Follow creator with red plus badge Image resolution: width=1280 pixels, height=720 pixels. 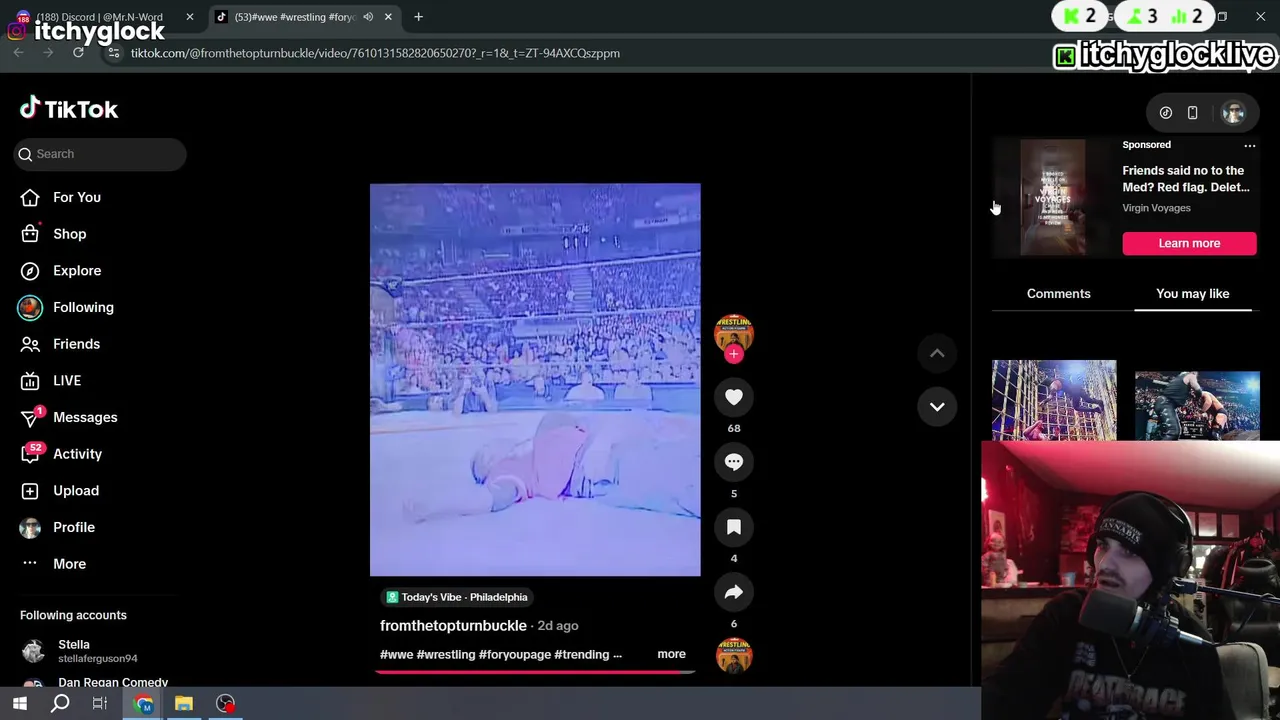pyautogui.click(x=734, y=354)
